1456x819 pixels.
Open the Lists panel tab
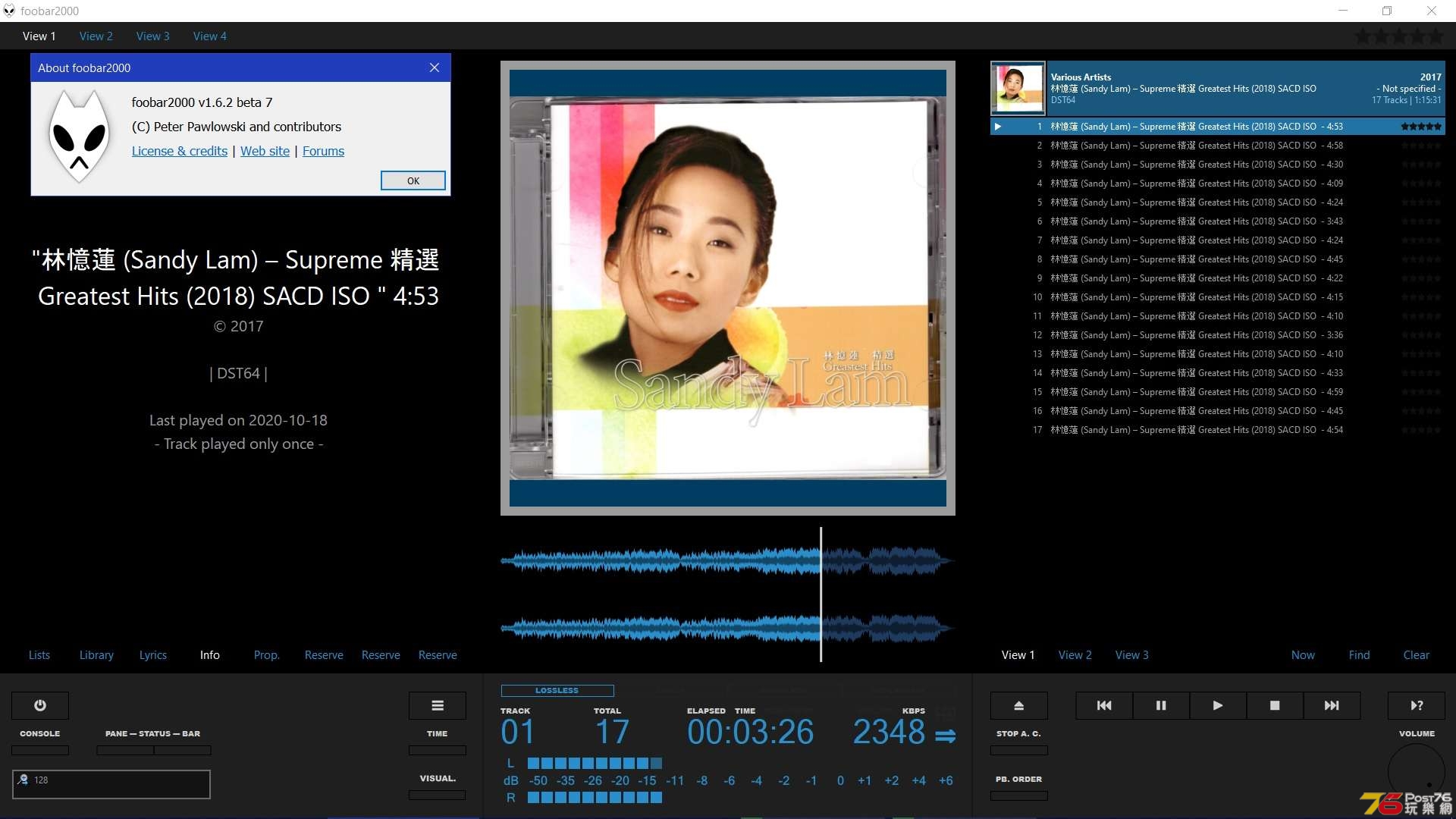tap(39, 654)
